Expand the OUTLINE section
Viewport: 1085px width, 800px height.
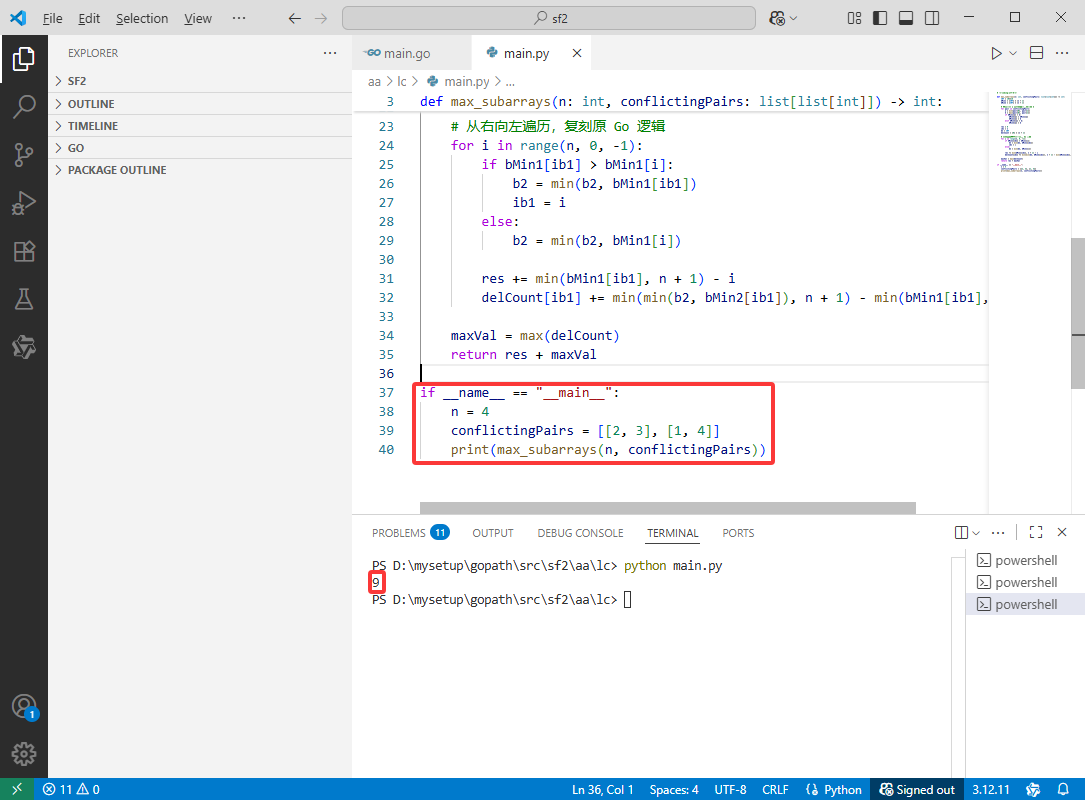pos(200,104)
